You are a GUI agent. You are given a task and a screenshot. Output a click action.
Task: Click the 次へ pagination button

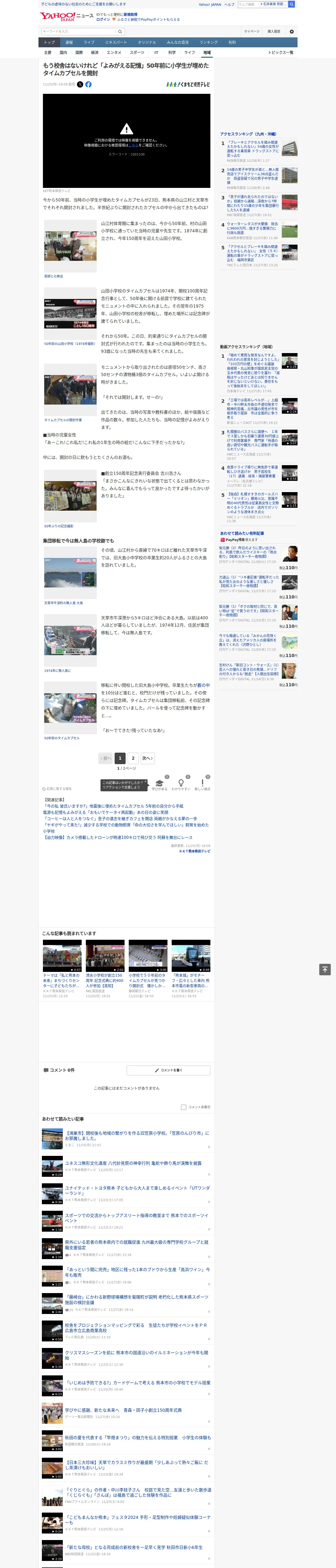148,758
